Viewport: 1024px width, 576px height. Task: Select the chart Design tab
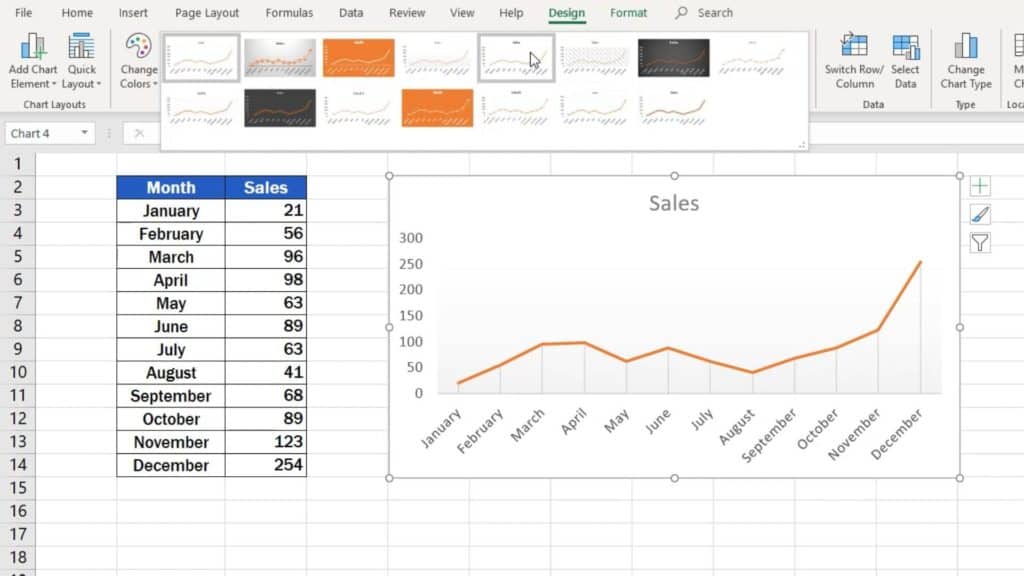click(x=566, y=12)
